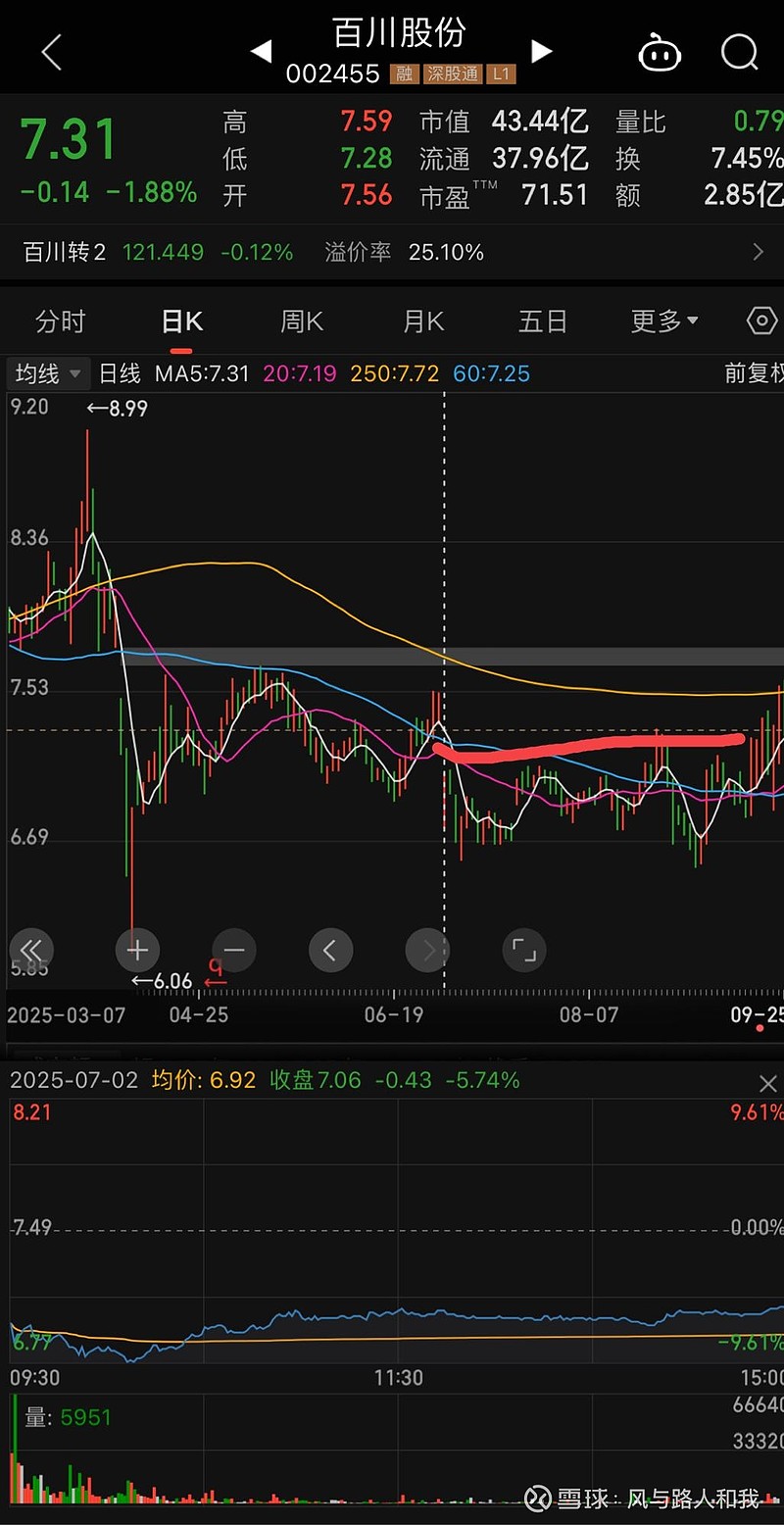Switch to 月K tab
This screenshot has height=1525, width=784.
423,320
